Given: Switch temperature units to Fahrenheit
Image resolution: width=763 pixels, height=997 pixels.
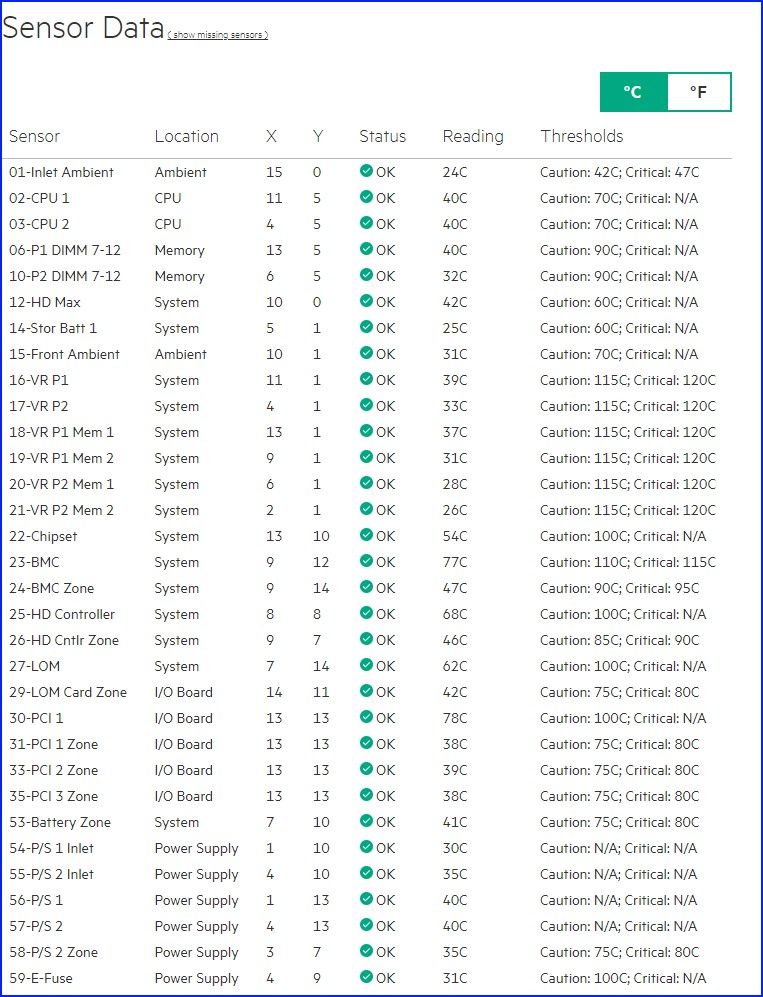Looking at the screenshot, I should coord(698,92).
